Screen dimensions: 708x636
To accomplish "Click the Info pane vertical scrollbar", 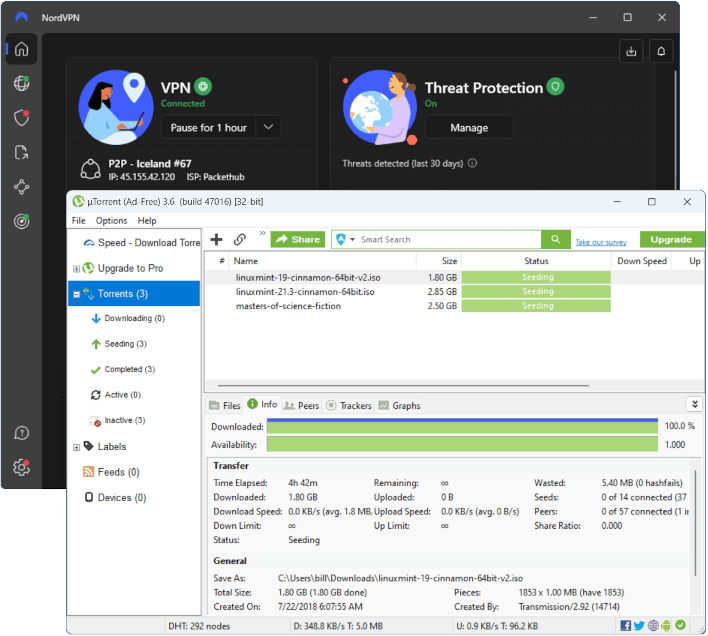I will click(x=695, y=522).
